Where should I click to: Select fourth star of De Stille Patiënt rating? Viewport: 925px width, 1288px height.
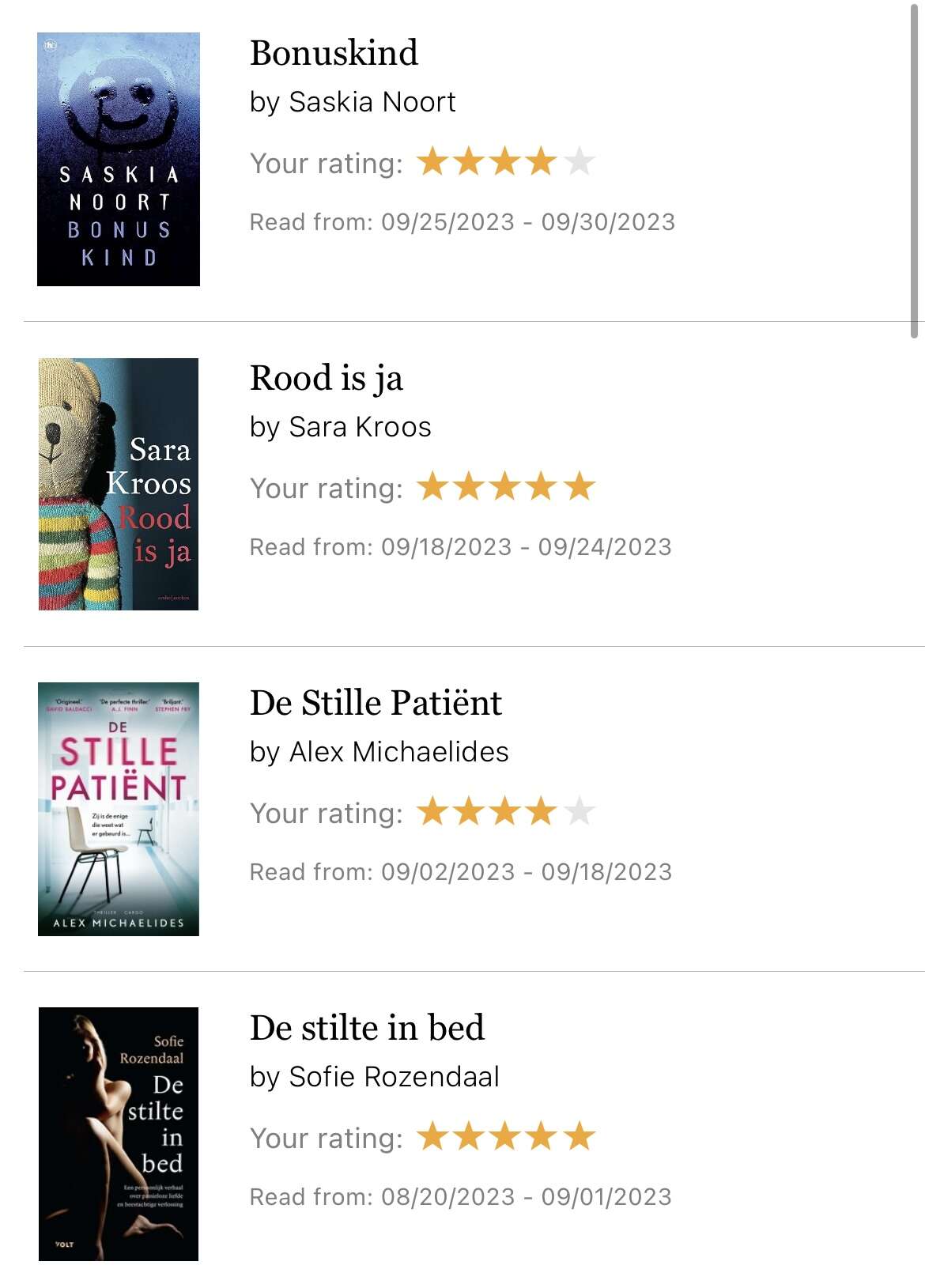click(x=542, y=811)
